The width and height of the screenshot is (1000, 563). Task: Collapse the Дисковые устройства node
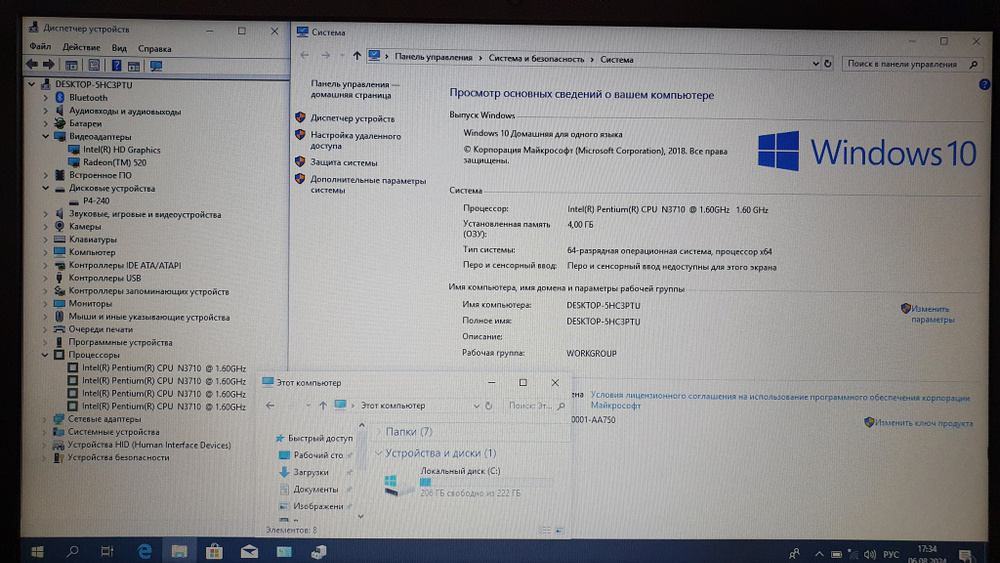[45, 188]
